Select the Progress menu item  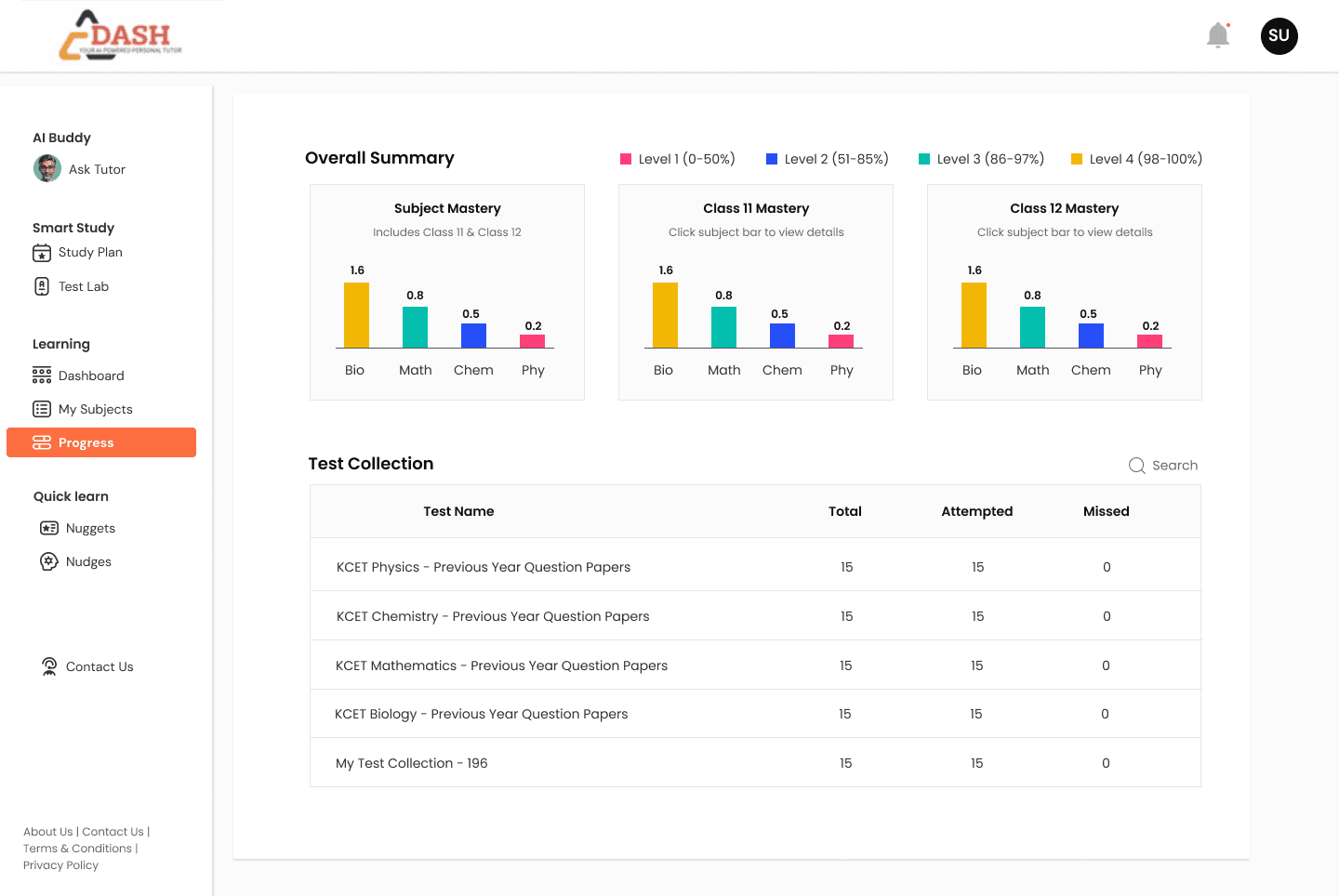click(x=101, y=442)
